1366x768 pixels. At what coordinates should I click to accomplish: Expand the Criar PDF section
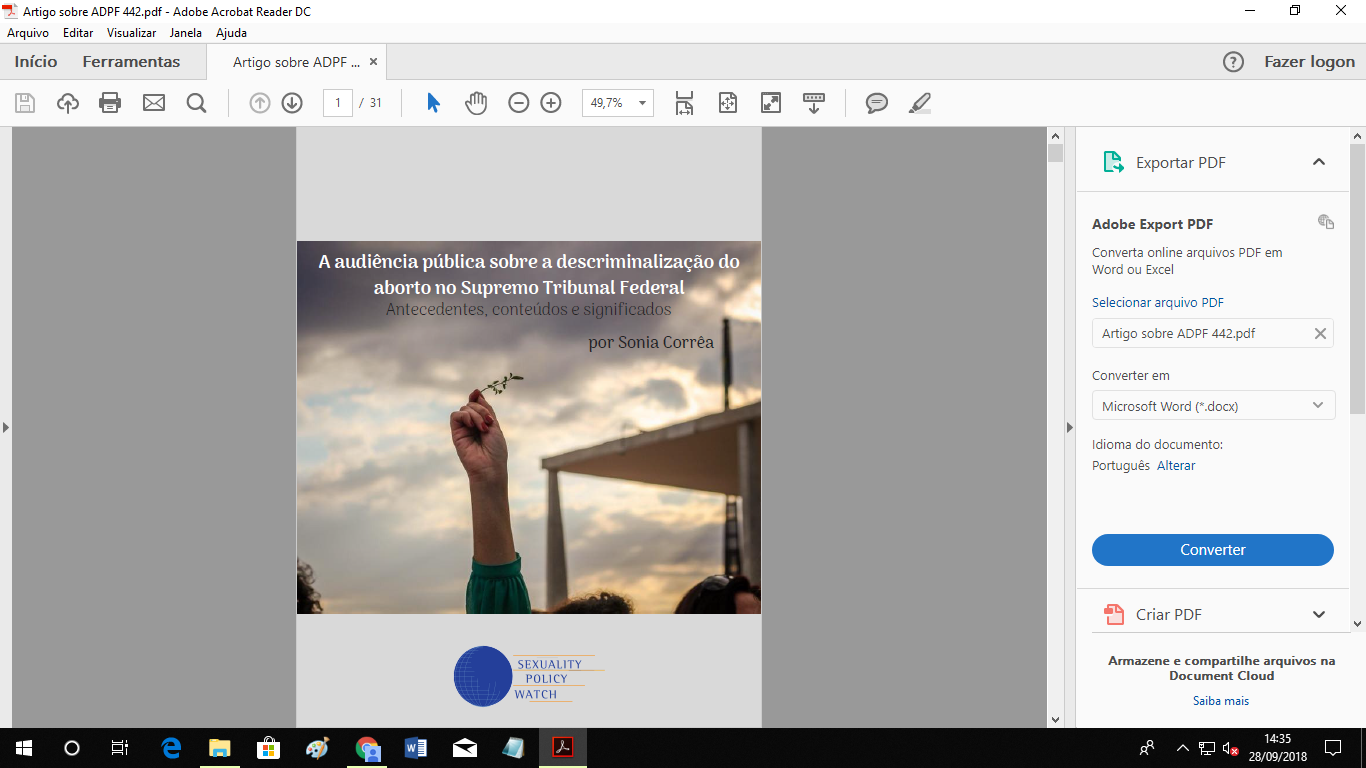[1319, 614]
